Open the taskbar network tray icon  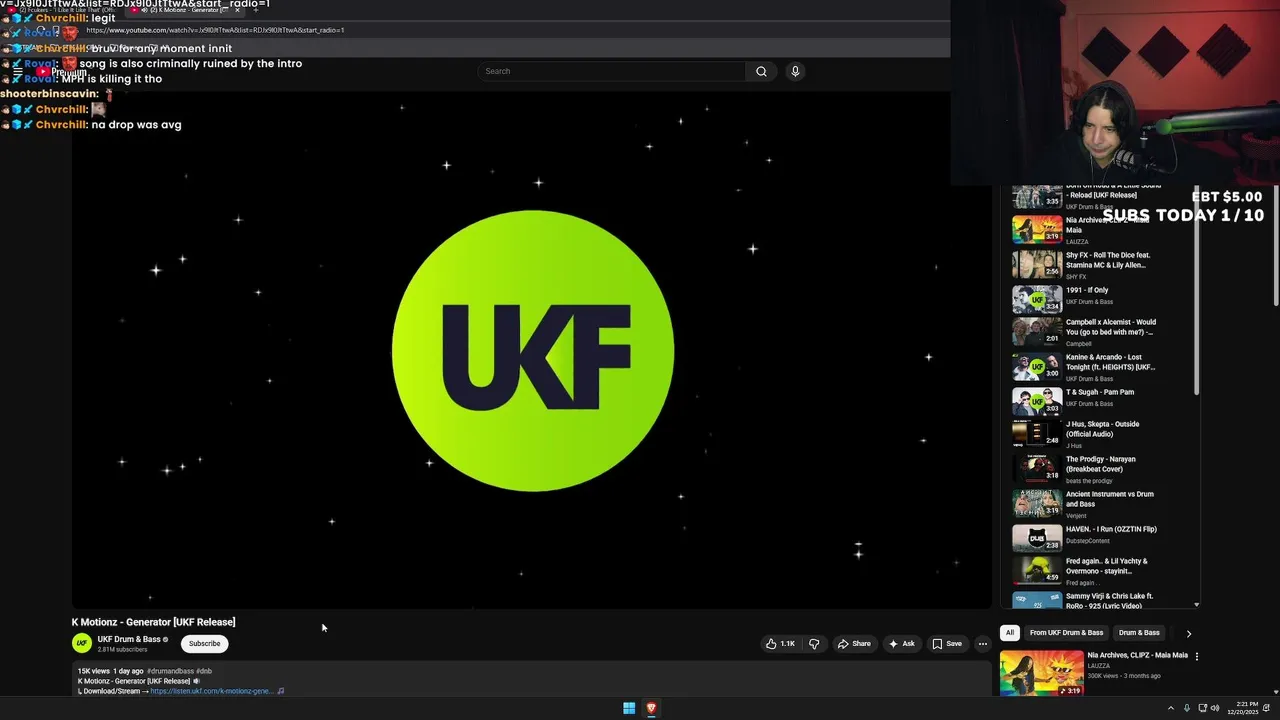1202,708
